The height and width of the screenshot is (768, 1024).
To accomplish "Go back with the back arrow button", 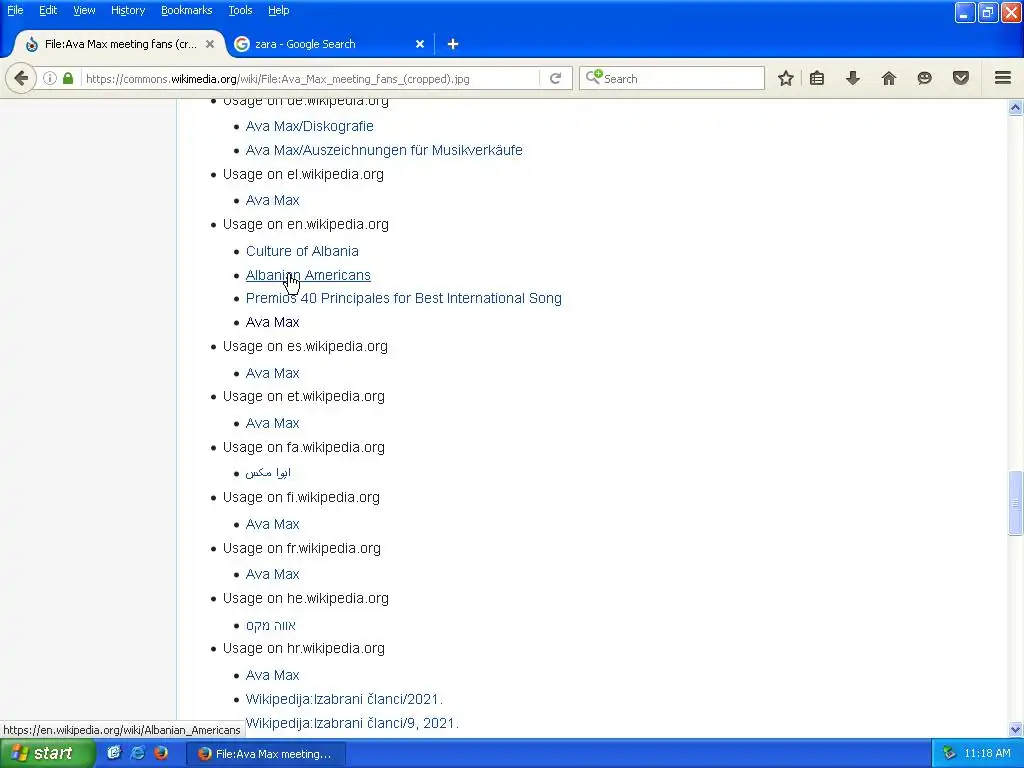I will coord(21,78).
